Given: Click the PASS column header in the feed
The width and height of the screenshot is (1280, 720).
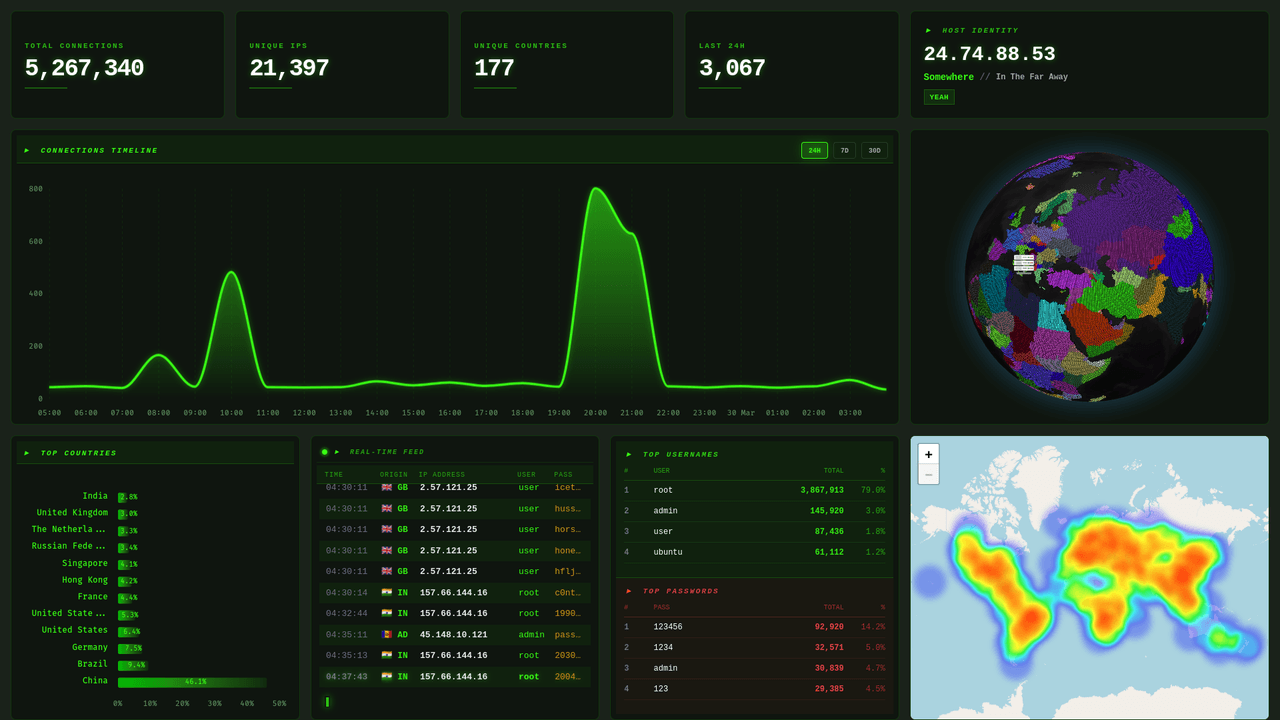Looking at the screenshot, I should [563, 474].
